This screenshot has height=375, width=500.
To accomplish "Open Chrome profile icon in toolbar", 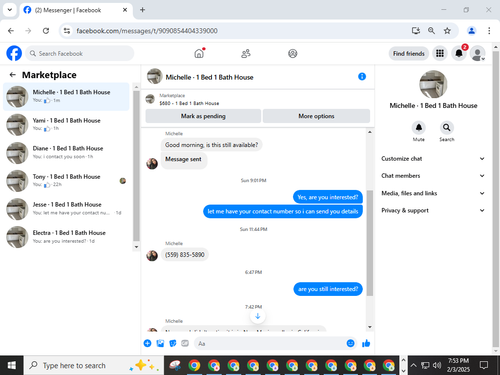I will [471, 31].
